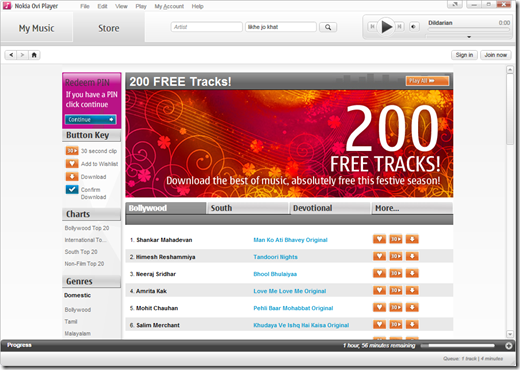Add Bhool Bhulaiyaa to wishlist
The height and width of the screenshot is (370, 520).
pos(379,273)
